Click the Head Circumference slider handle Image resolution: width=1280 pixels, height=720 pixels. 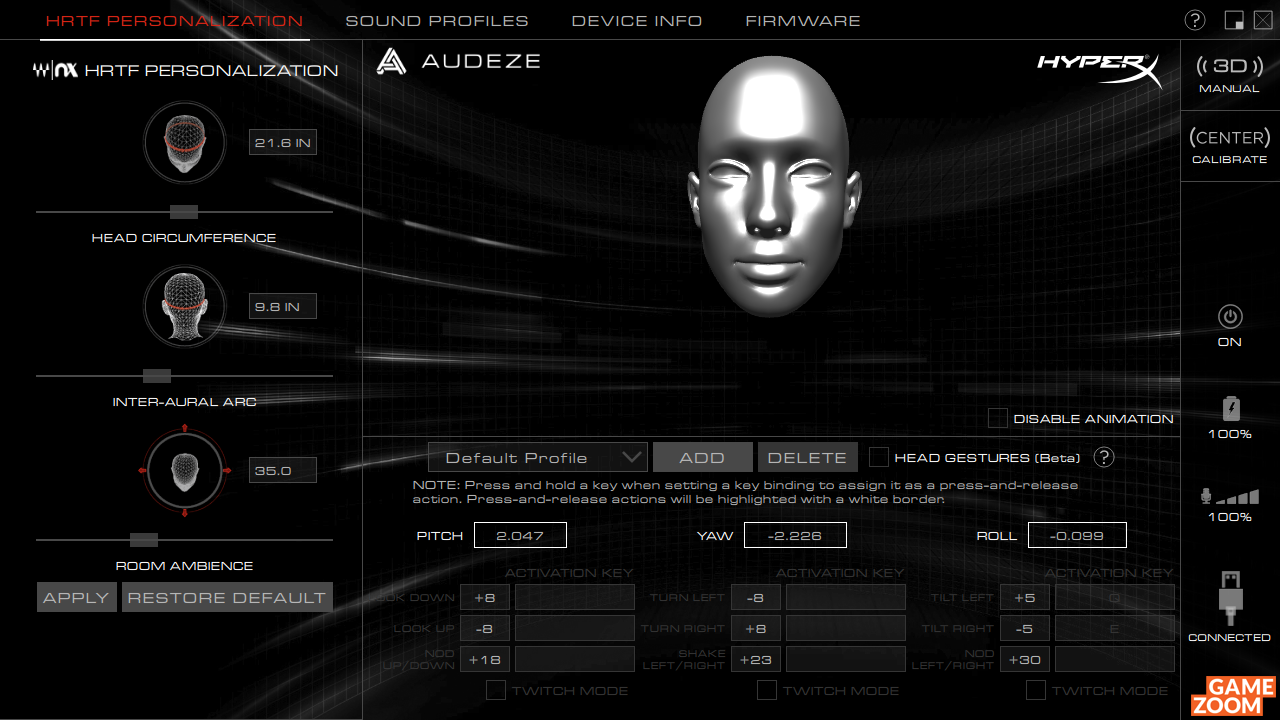[184, 212]
